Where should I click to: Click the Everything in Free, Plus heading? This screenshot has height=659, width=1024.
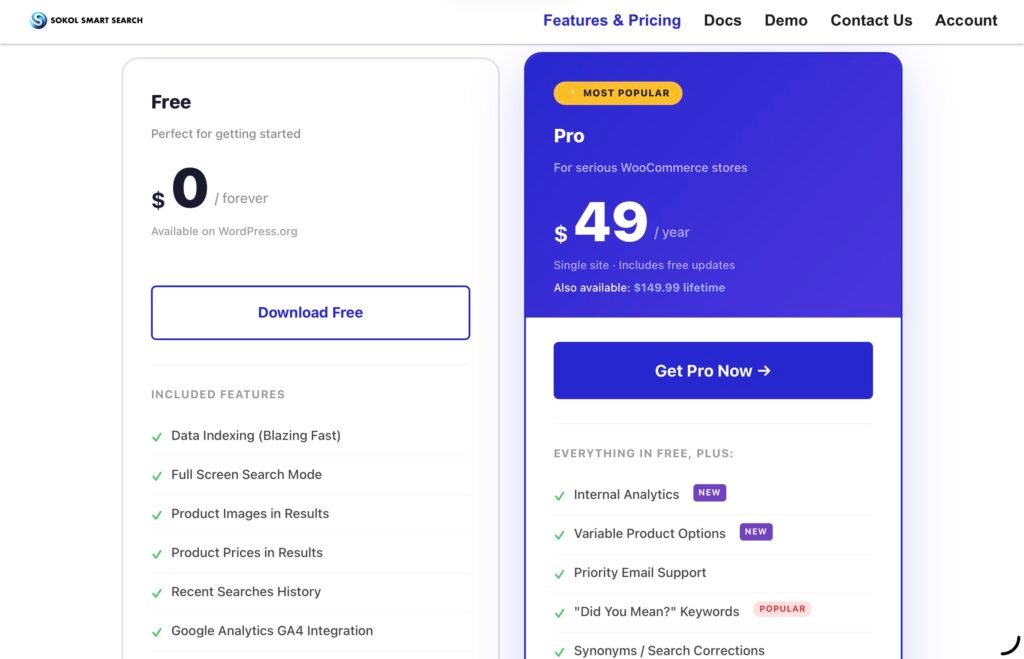(644, 453)
